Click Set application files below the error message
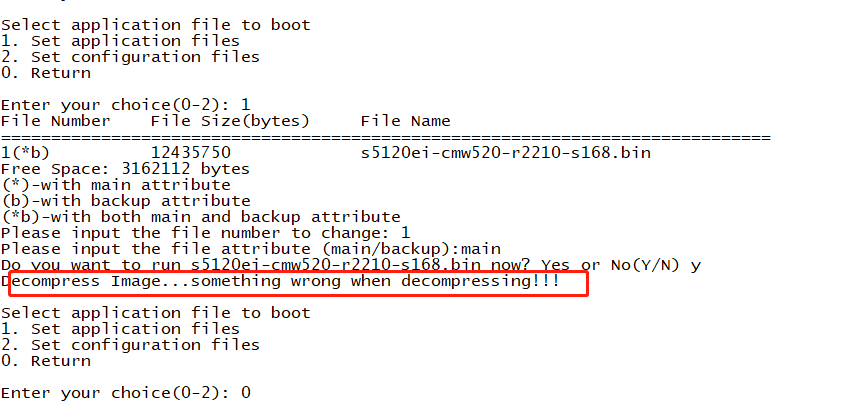This screenshot has width=843, height=410. click(x=120, y=329)
